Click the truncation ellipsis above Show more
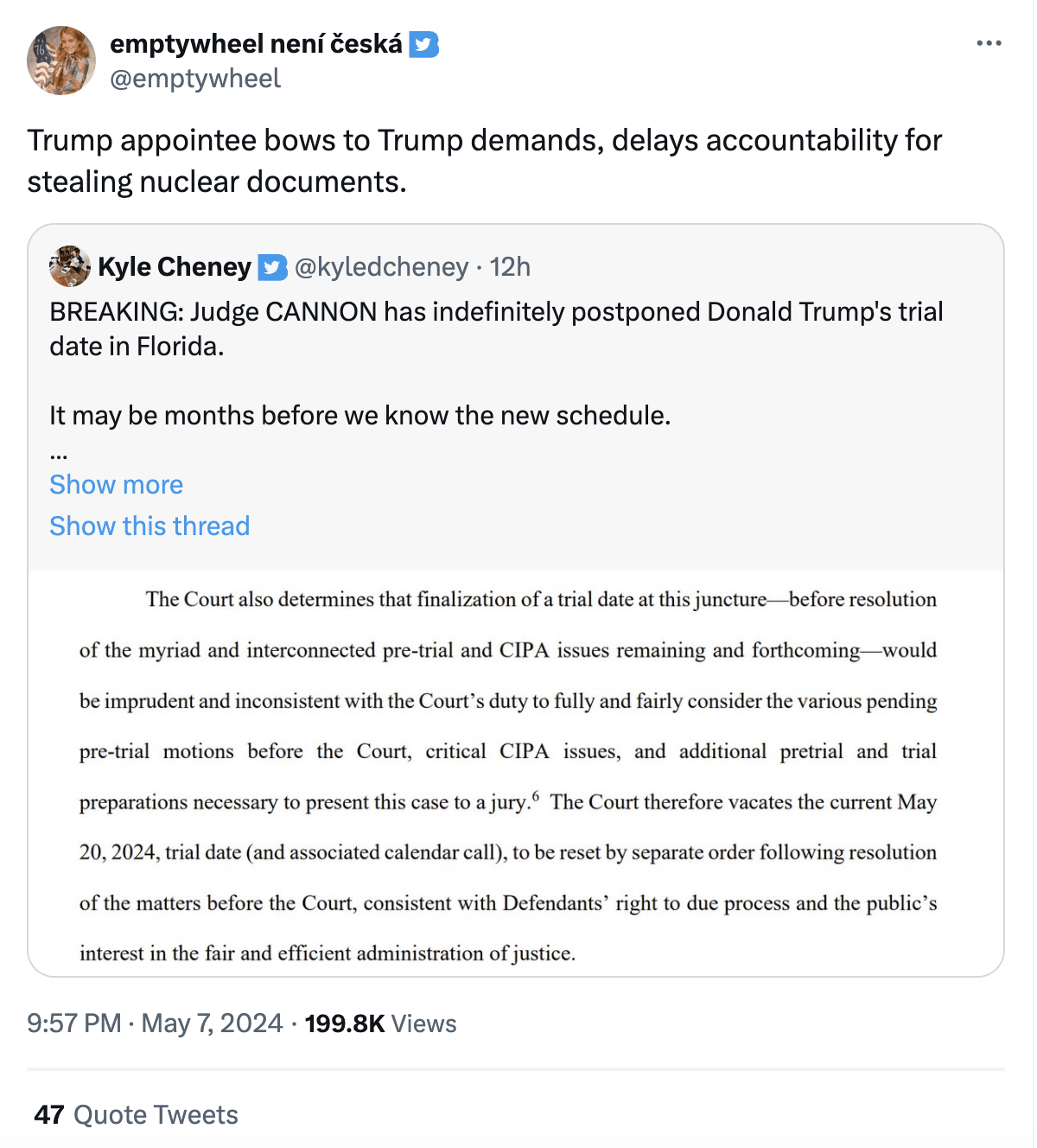Viewport: 1037px width, 1148px height. coord(59,453)
